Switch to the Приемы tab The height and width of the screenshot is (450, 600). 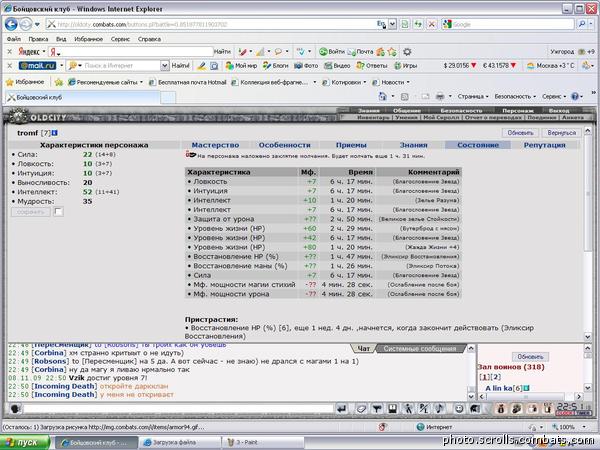pos(351,145)
